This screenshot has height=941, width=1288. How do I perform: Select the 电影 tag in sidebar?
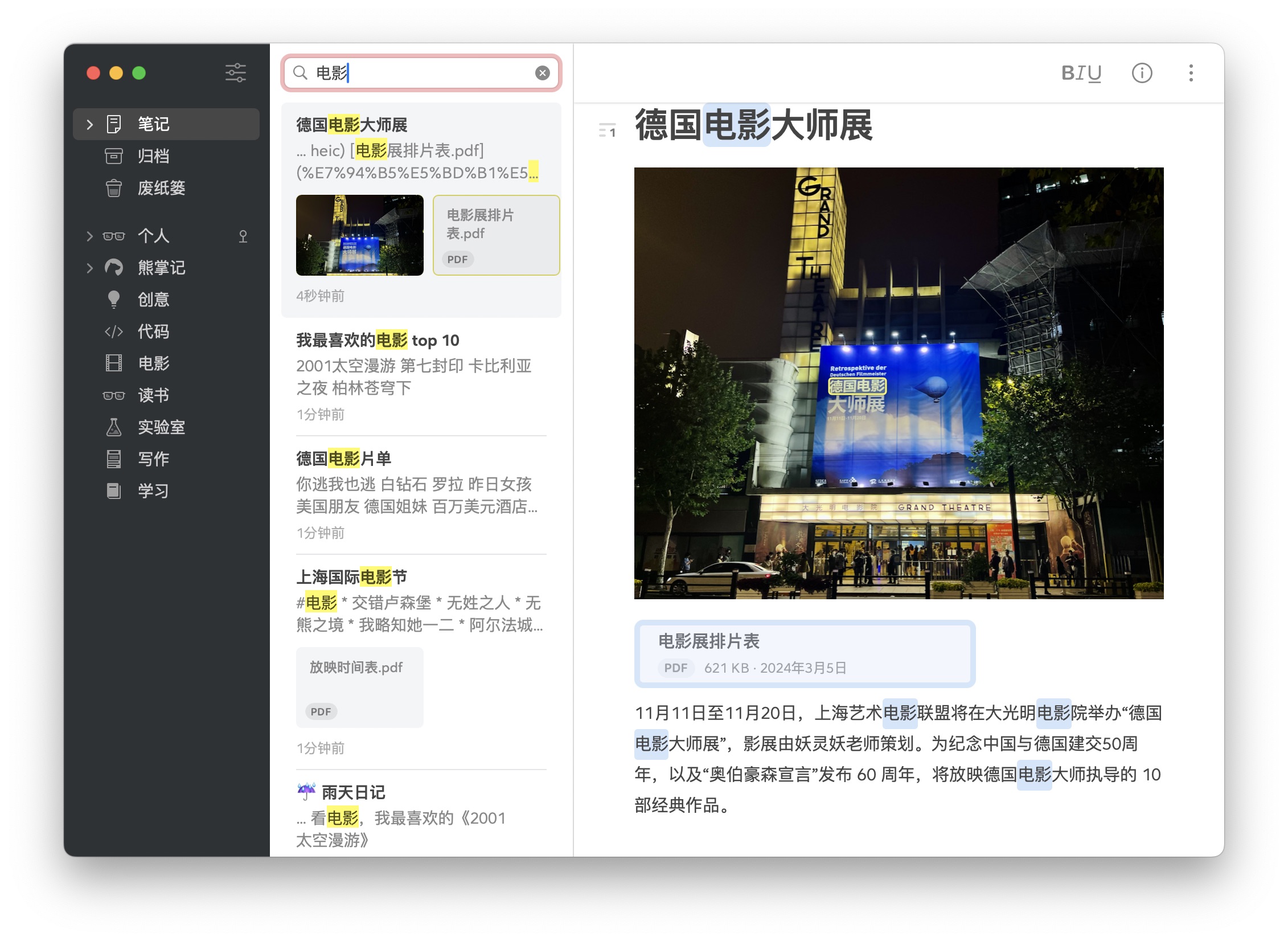153,363
